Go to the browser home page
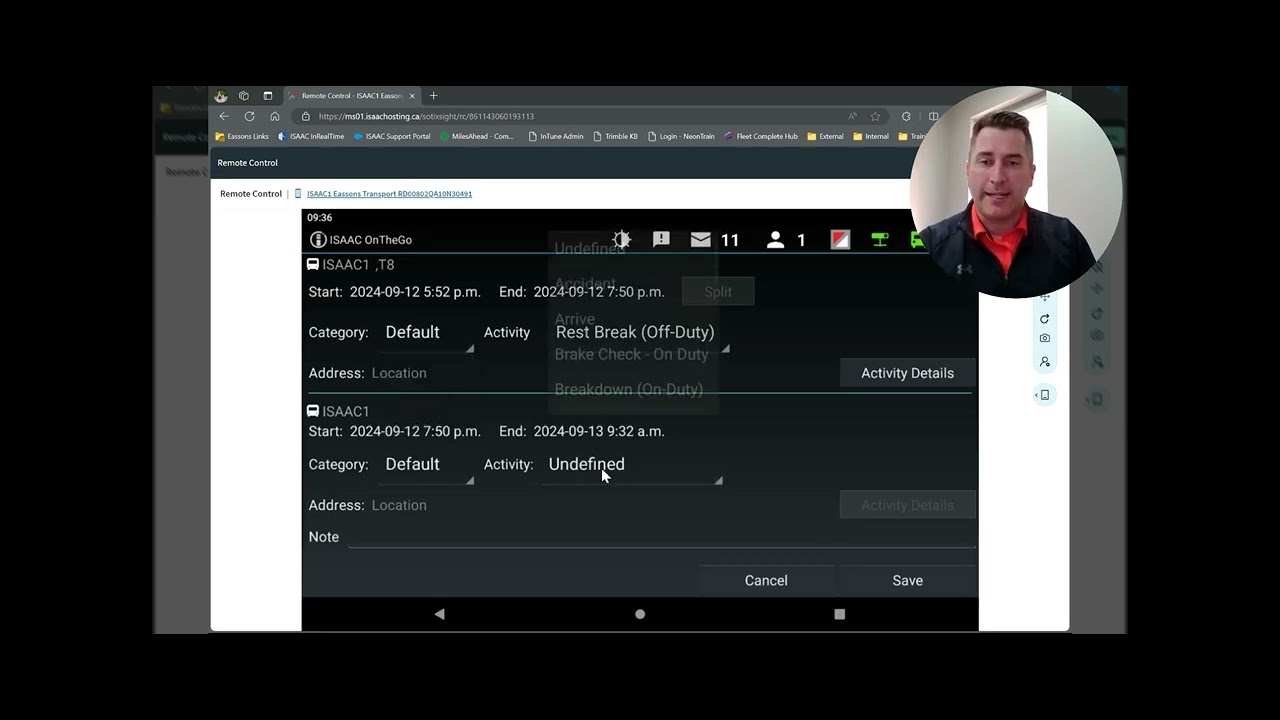 point(275,116)
